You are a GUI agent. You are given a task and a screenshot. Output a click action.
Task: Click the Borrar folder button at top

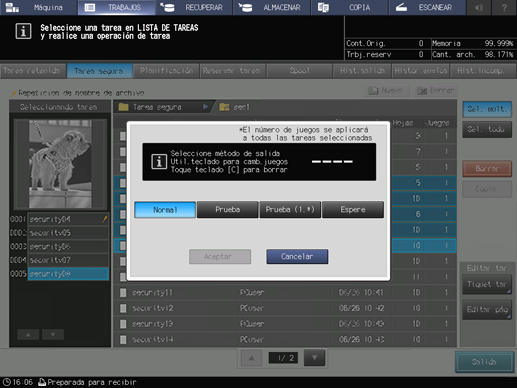click(x=435, y=90)
